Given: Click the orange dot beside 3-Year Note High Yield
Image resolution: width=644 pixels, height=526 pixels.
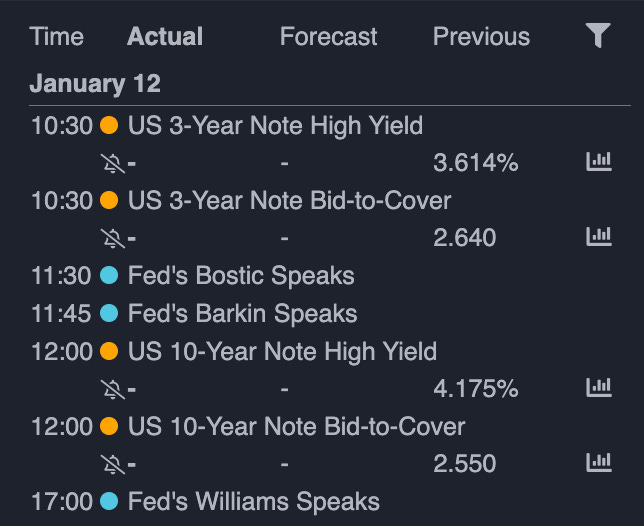Looking at the screenshot, I should pos(109,125).
